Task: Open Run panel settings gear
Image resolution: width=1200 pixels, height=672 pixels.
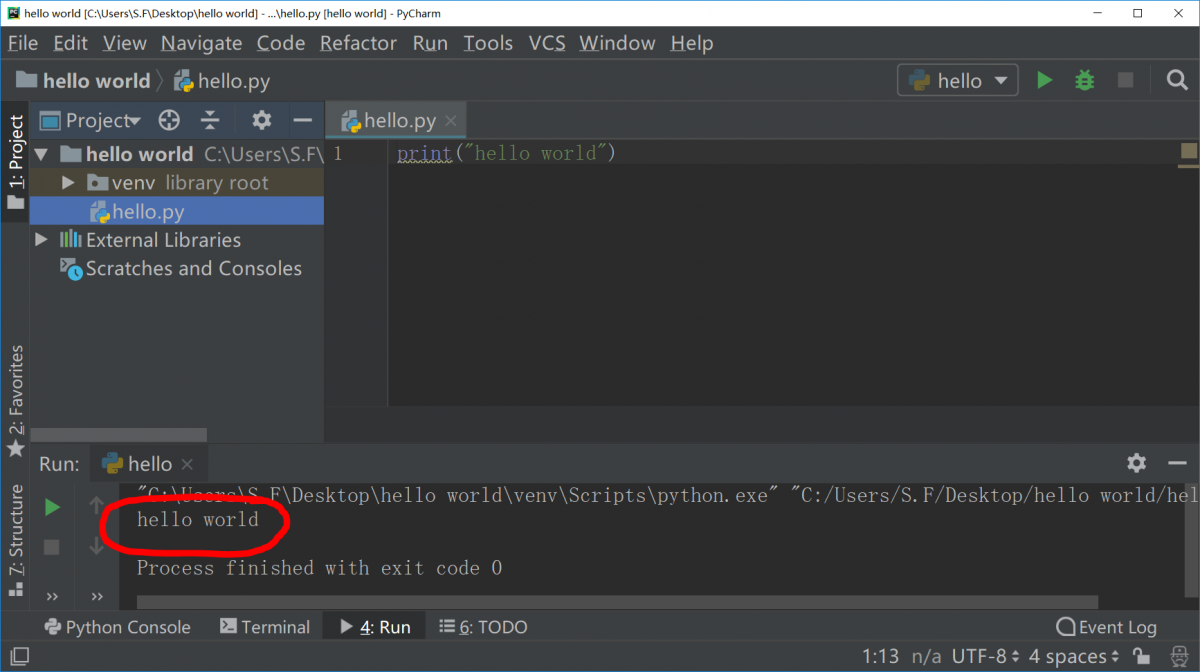Action: pos(1136,463)
